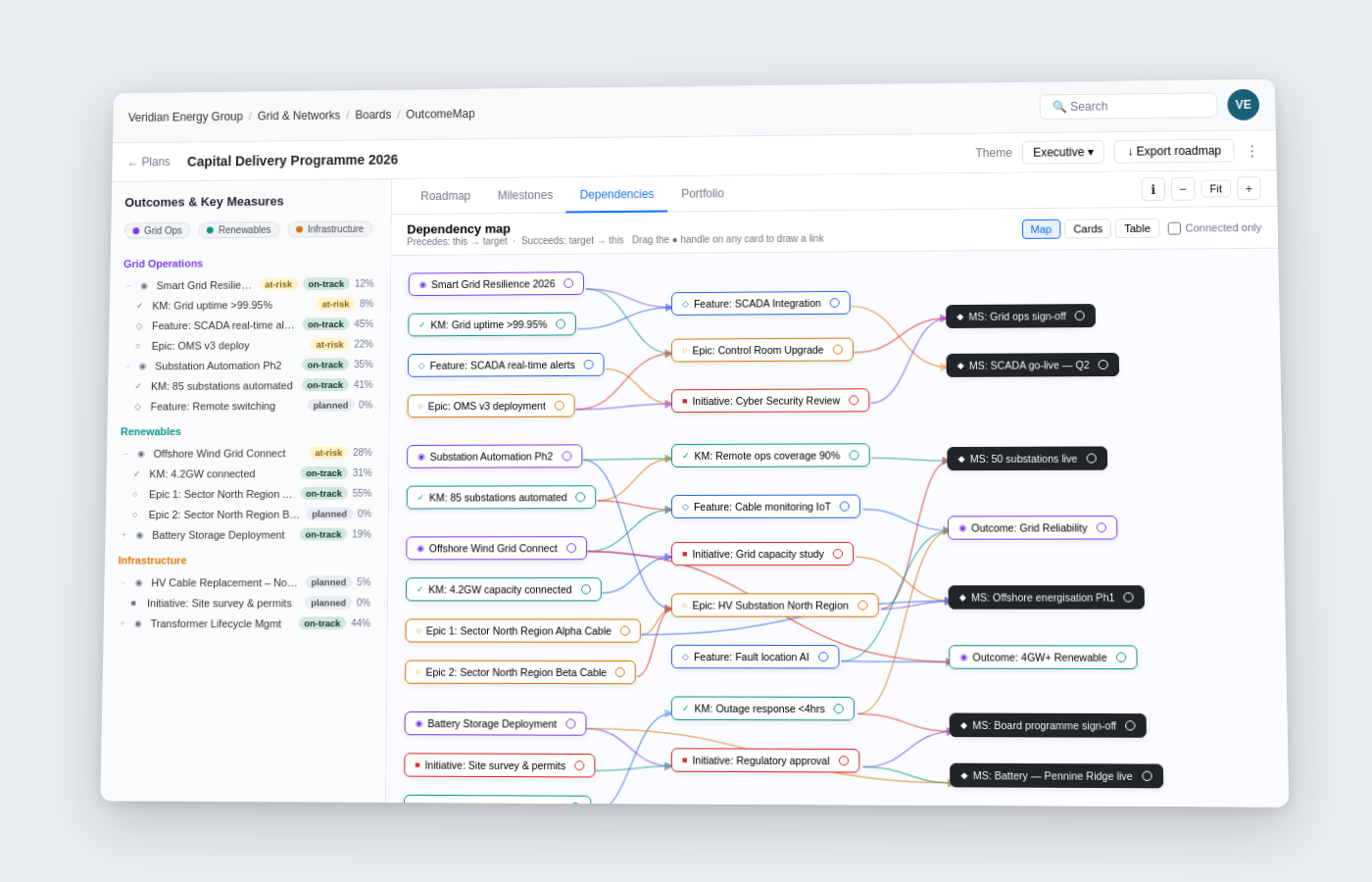Open the map legend via the "i" icon
This screenshot has height=882, width=1372.
(1152, 188)
